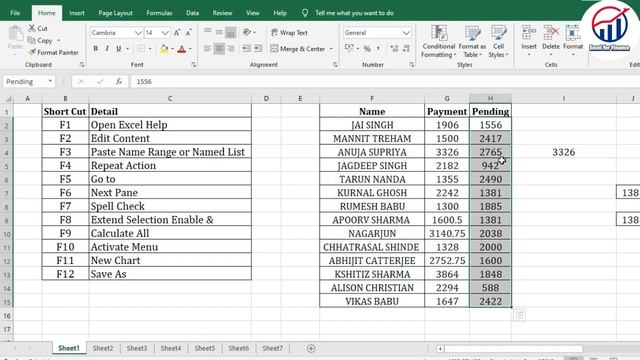Click the Quick Analysis icon below table
Image resolution: width=640 pixels, height=360 pixels.
(520, 315)
